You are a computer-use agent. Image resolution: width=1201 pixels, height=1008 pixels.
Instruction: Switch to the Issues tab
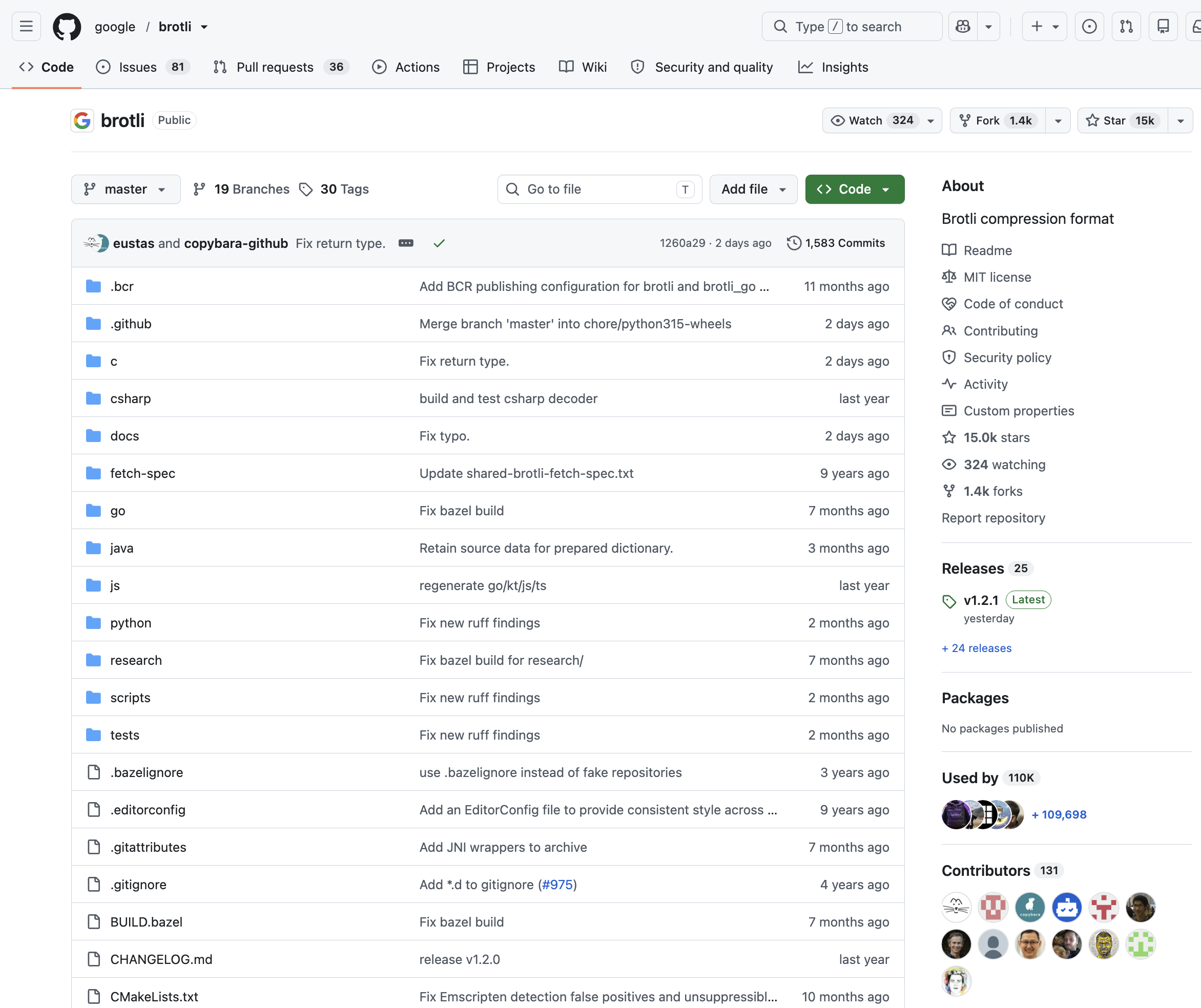pyautogui.click(x=143, y=67)
